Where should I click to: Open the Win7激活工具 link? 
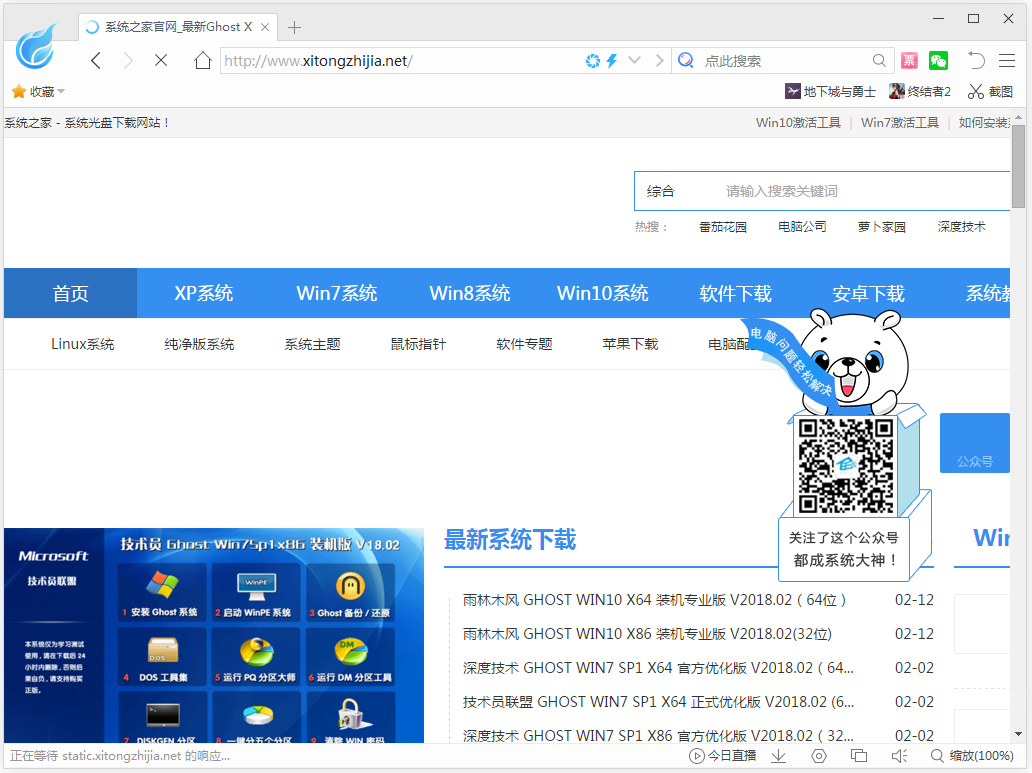(x=900, y=122)
